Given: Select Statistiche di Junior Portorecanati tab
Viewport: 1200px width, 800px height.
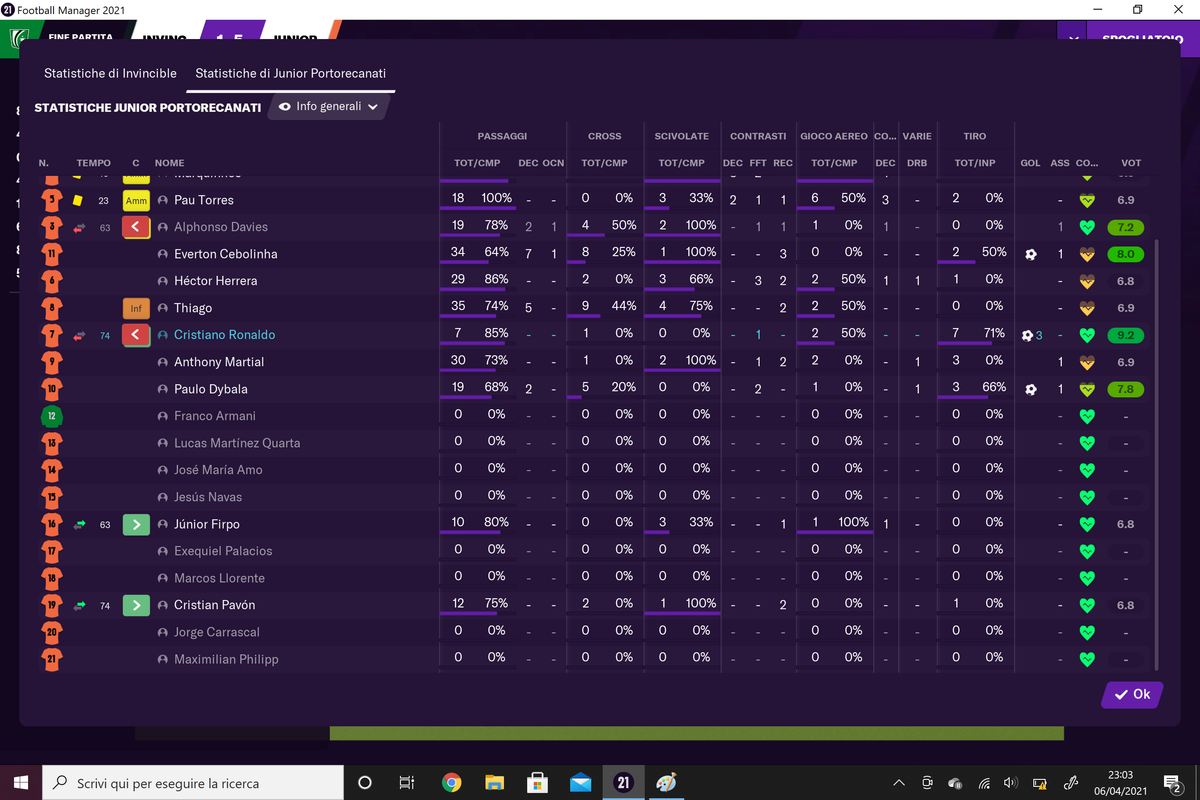Looking at the screenshot, I should tap(291, 73).
